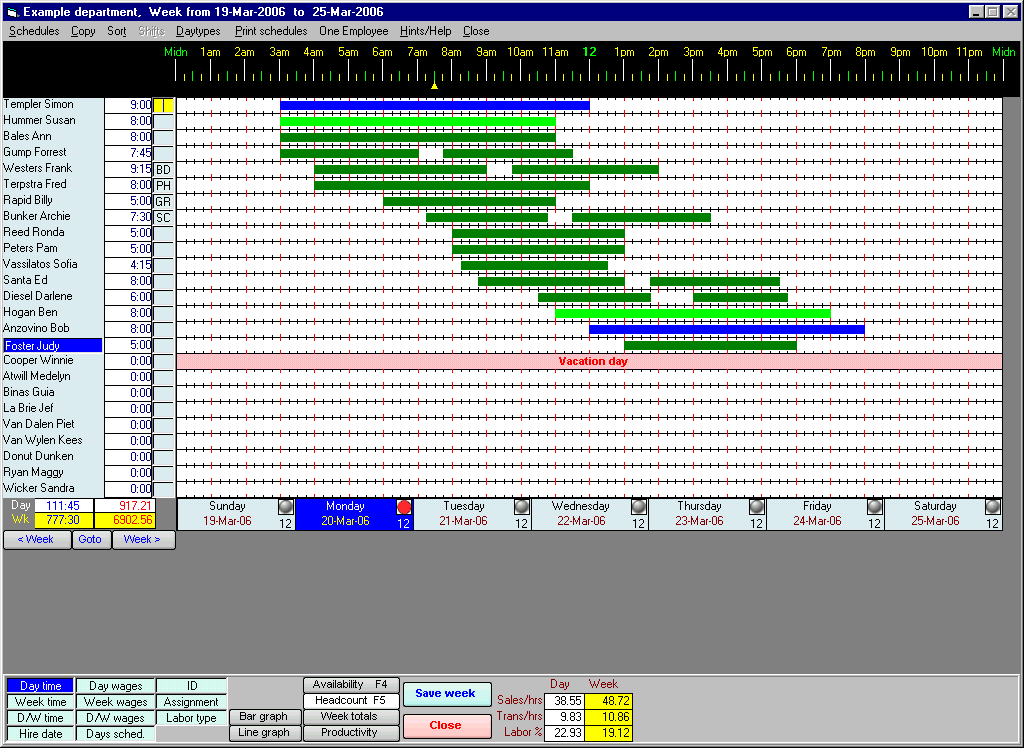This screenshot has width=1024, height=748.
Task: Click Friday's day status indicator
Action: 875,508
